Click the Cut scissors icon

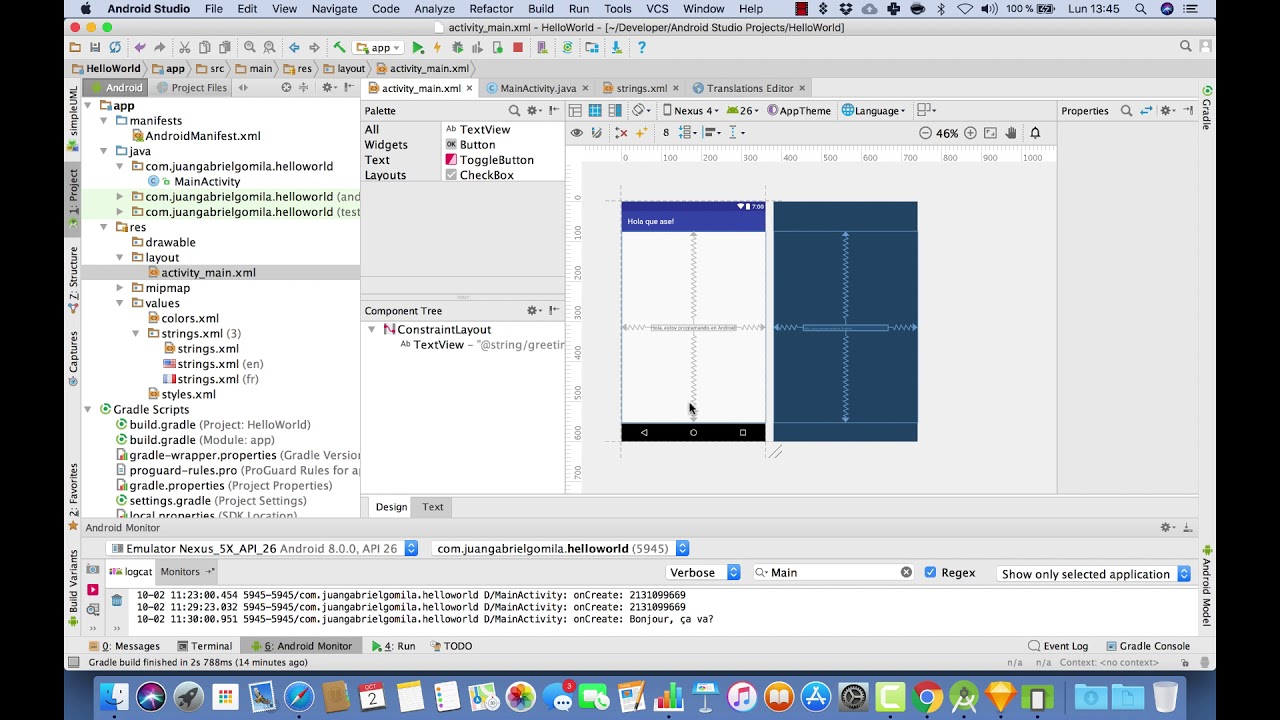[184, 47]
